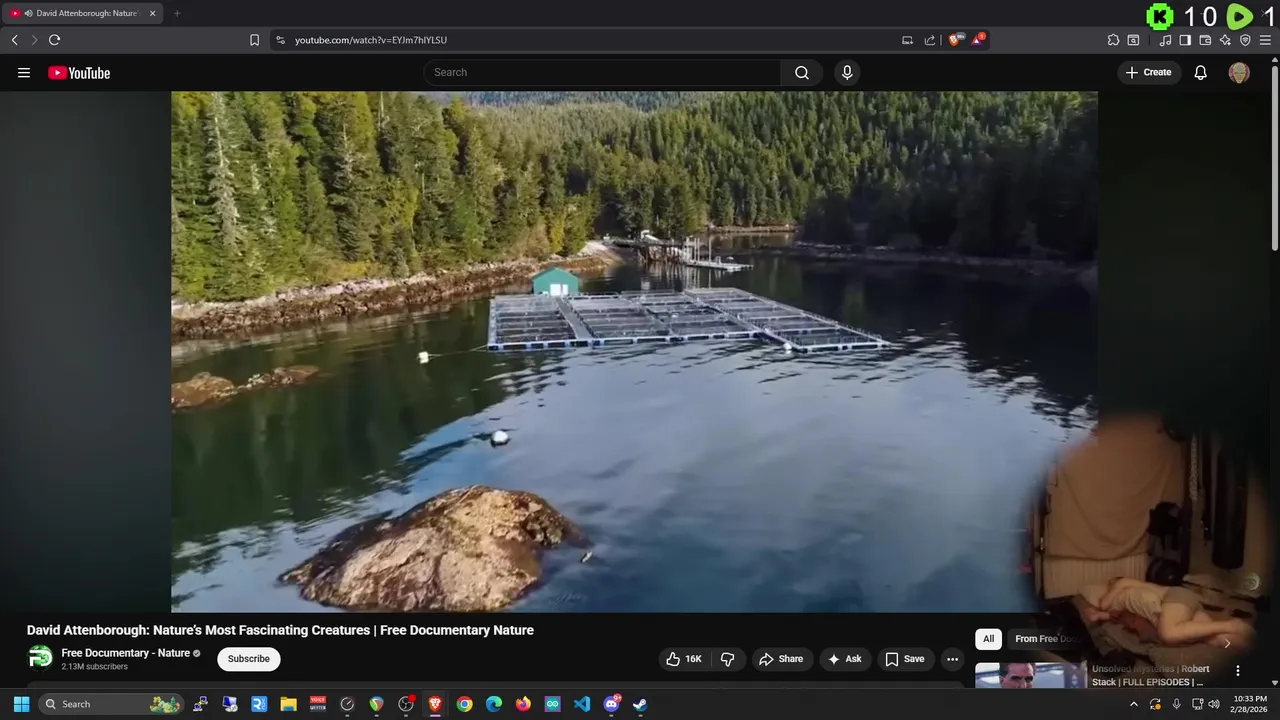This screenshot has width=1280, height=720.
Task: Open Steam from taskbar
Action: 640,704
